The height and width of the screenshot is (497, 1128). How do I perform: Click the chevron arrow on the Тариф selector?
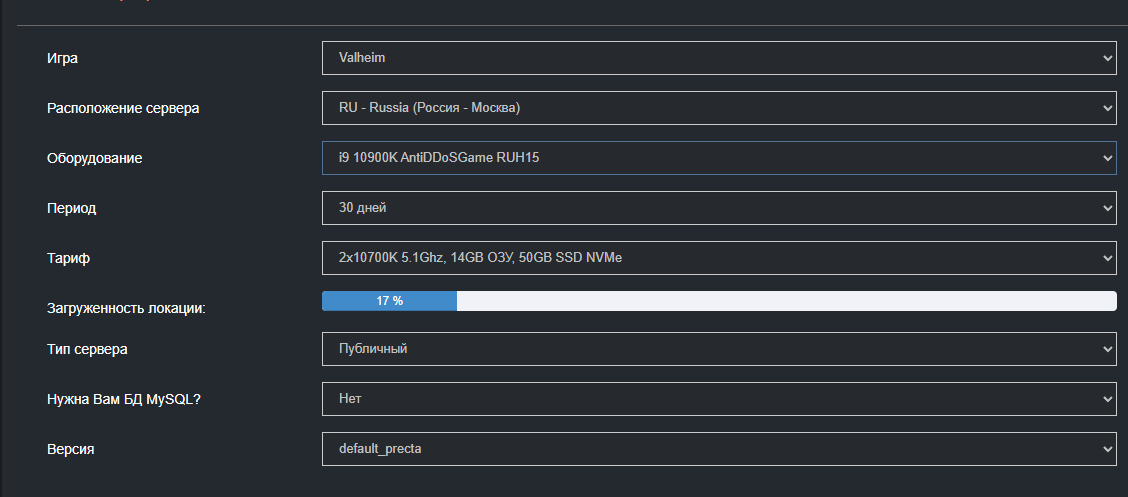[x=1106, y=258]
